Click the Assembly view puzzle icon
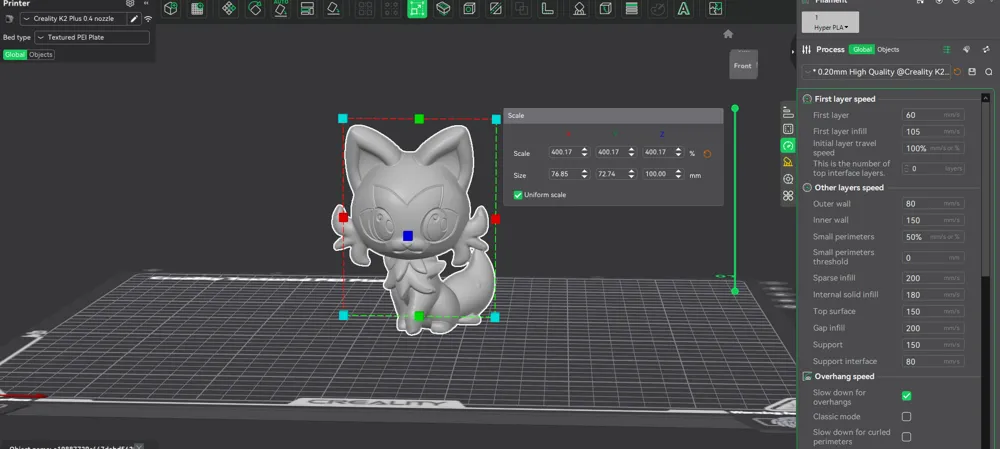 [x=716, y=9]
